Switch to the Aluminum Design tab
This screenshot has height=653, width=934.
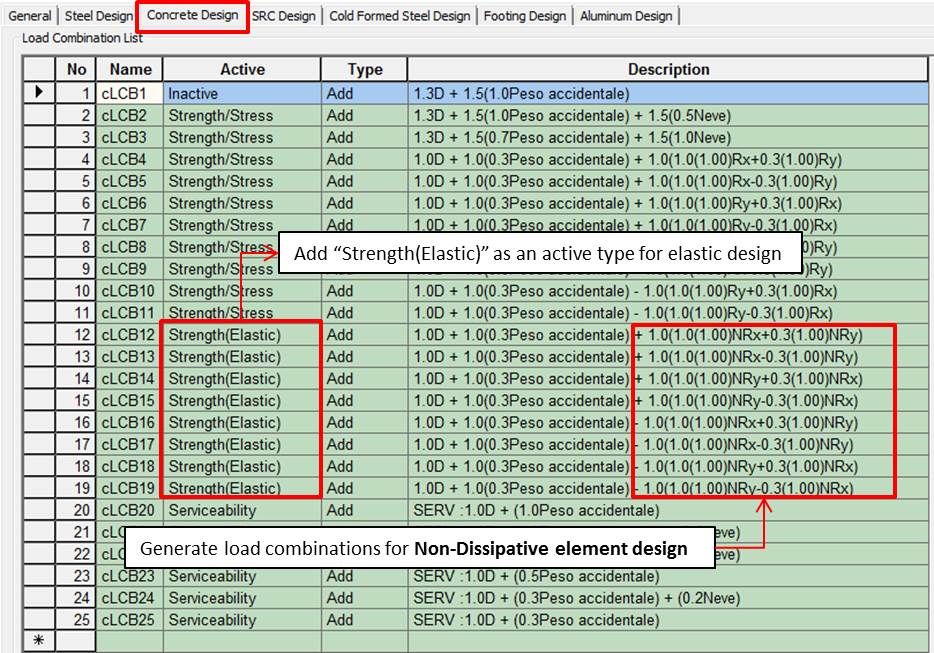coord(626,15)
